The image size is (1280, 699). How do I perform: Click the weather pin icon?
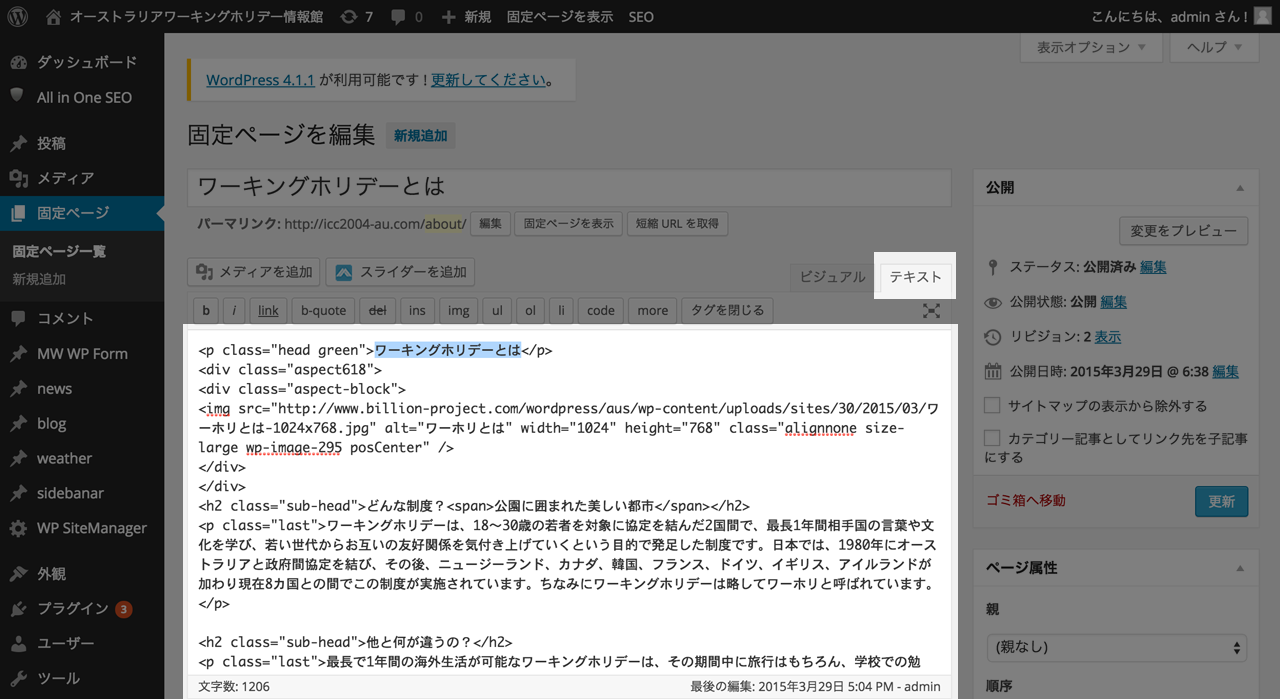click(x=18, y=458)
